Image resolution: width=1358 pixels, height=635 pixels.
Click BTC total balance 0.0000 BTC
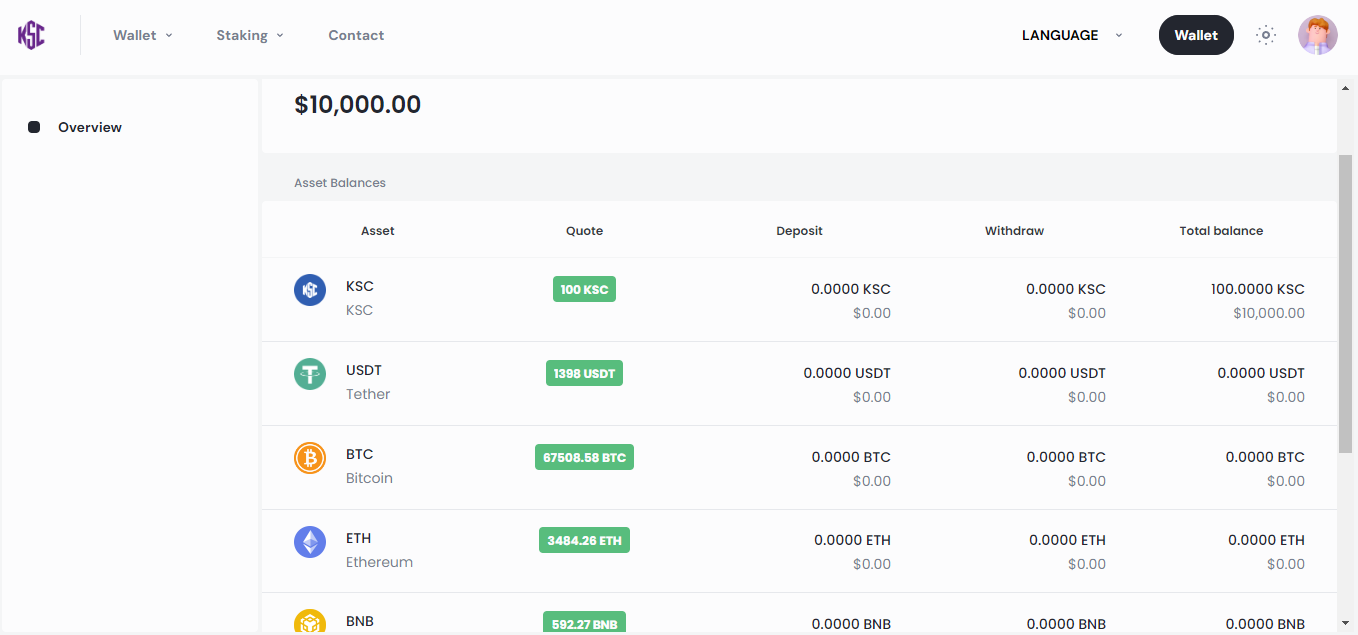(1265, 457)
